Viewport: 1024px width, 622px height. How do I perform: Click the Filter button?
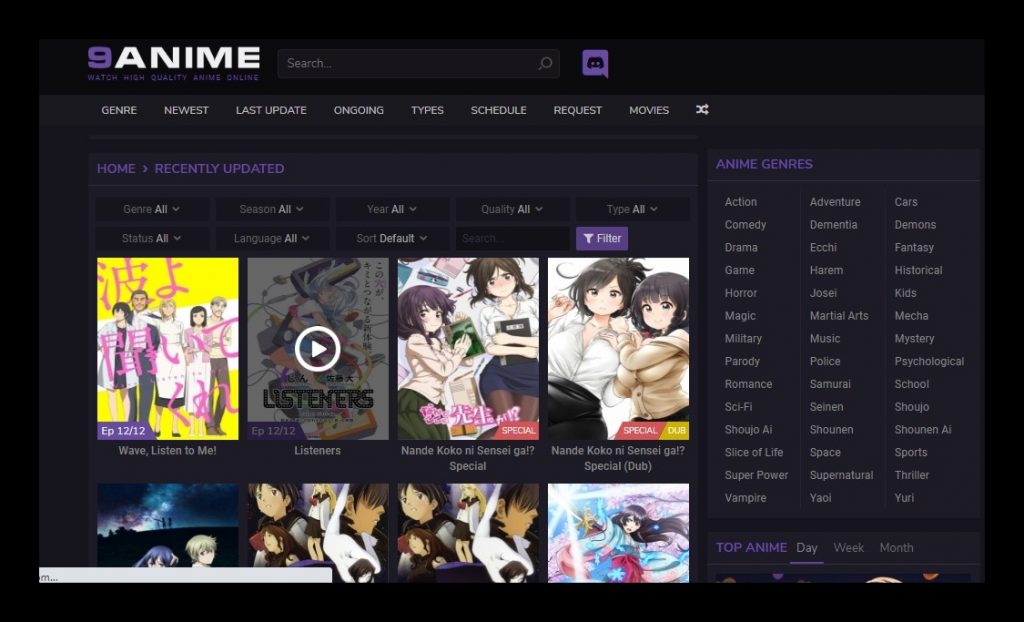click(602, 238)
